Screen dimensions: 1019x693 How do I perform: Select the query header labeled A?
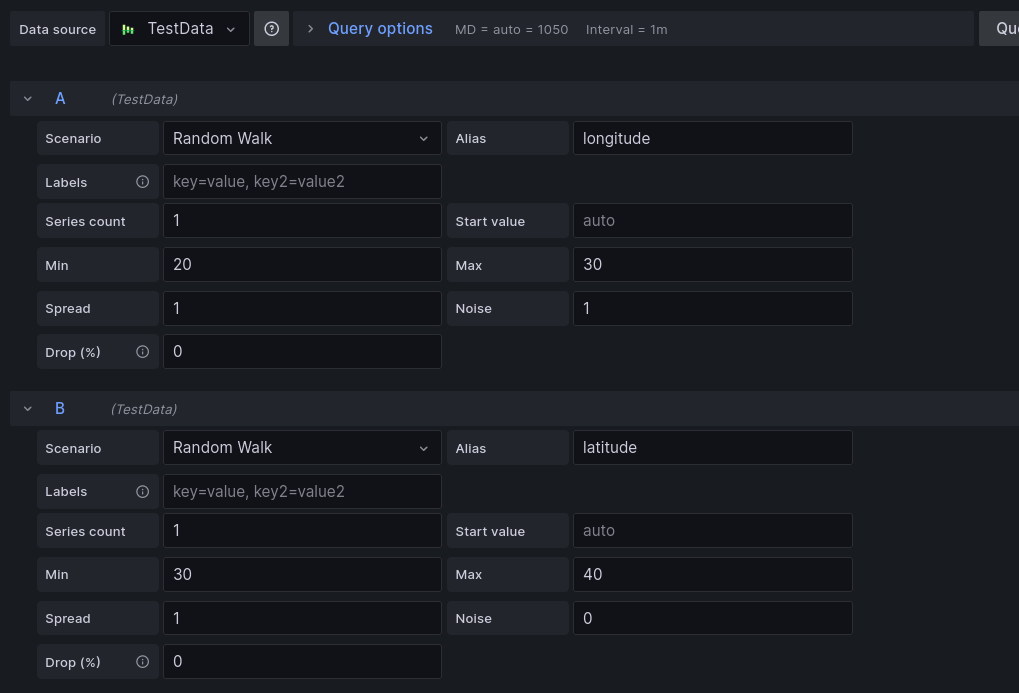coord(60,98)
